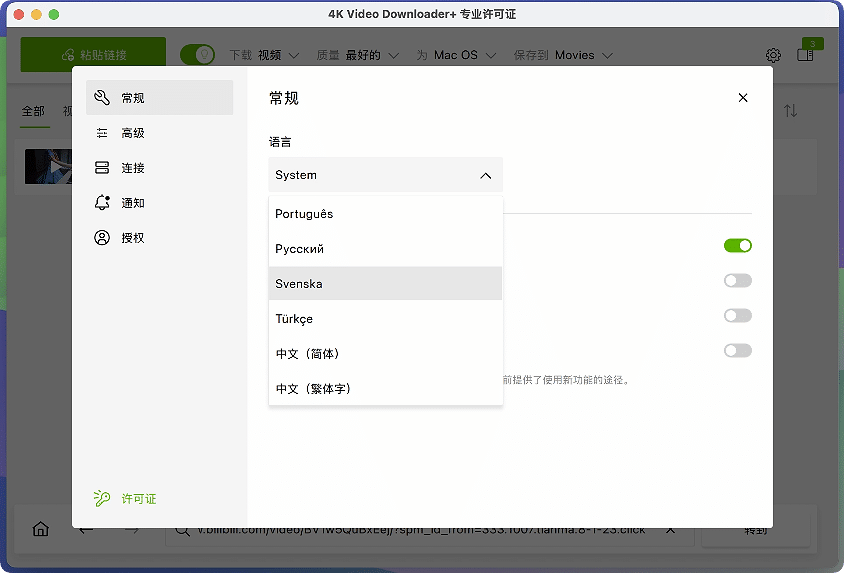This screenshot has width=844, height=573.
Task: Open the 质量 最好的 quality dropdown
Action: tap(357, 55)
